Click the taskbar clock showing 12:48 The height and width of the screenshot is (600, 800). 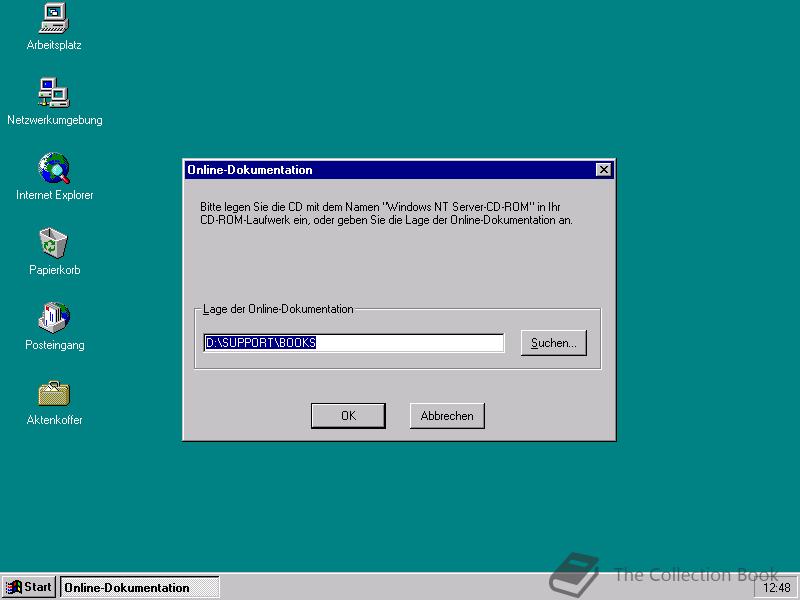[777, 588]
